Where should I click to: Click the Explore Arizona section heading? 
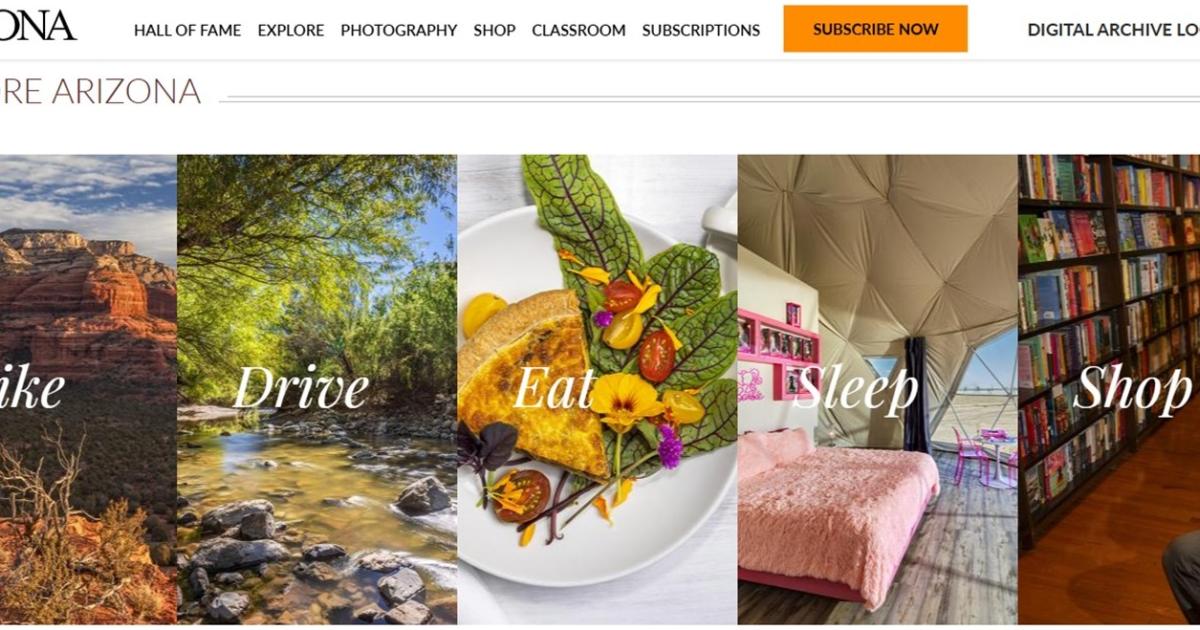[100, 91]
